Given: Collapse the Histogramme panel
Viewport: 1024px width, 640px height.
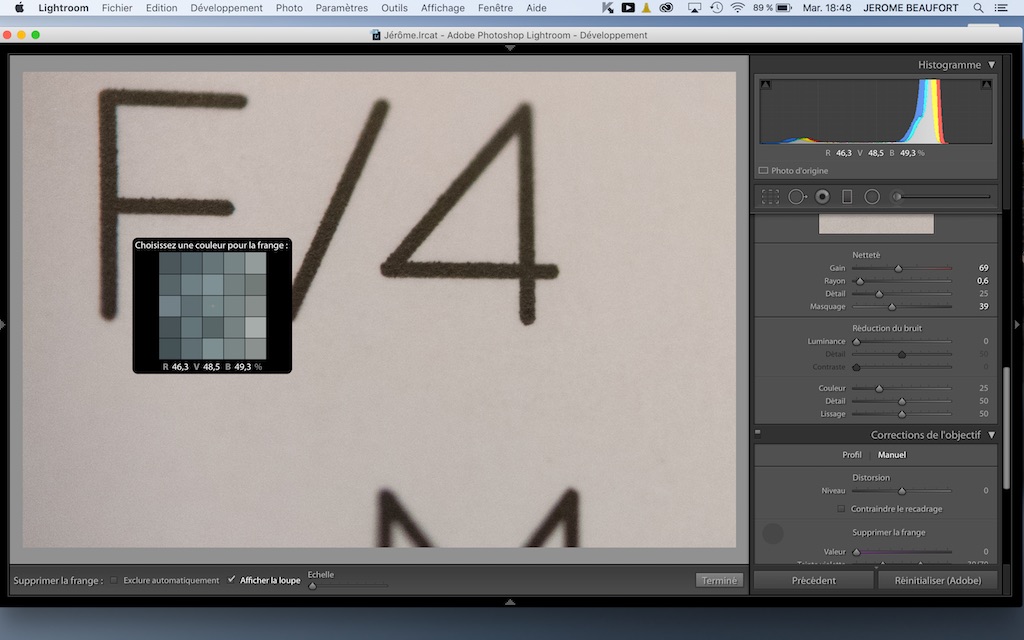Looking at the screenshot, I should pos(991,65).
